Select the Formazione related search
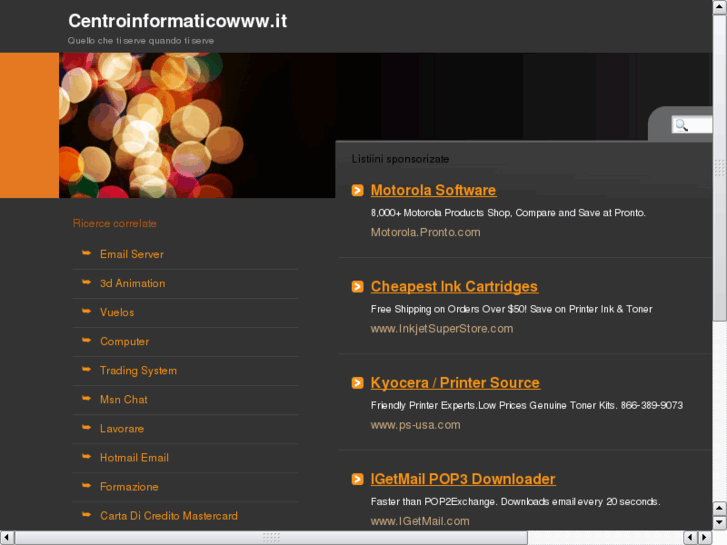The width and height of the screenshot is (727, 545). tap(129, 487)
